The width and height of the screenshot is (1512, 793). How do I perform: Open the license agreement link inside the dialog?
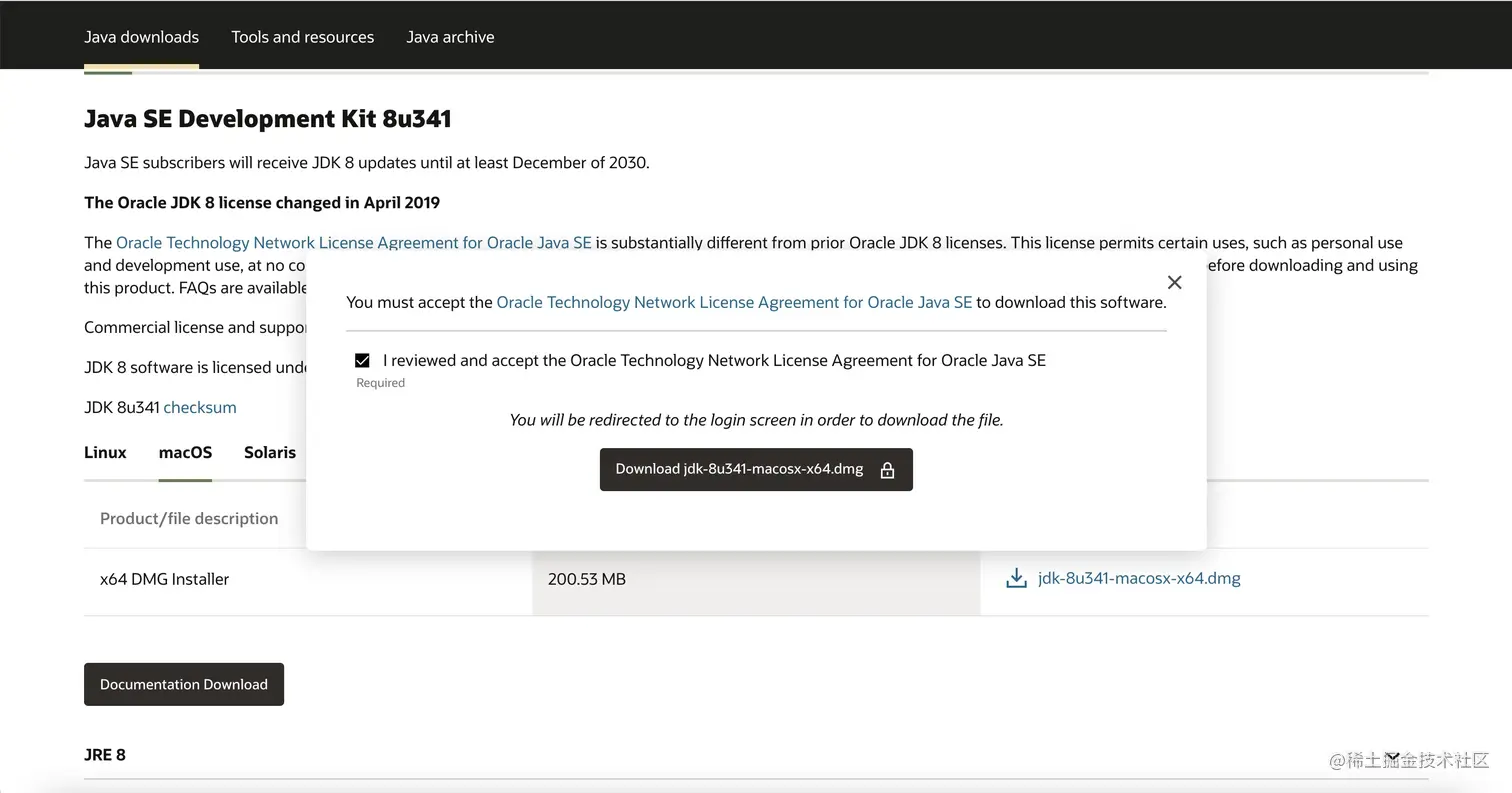coord(734,302)
